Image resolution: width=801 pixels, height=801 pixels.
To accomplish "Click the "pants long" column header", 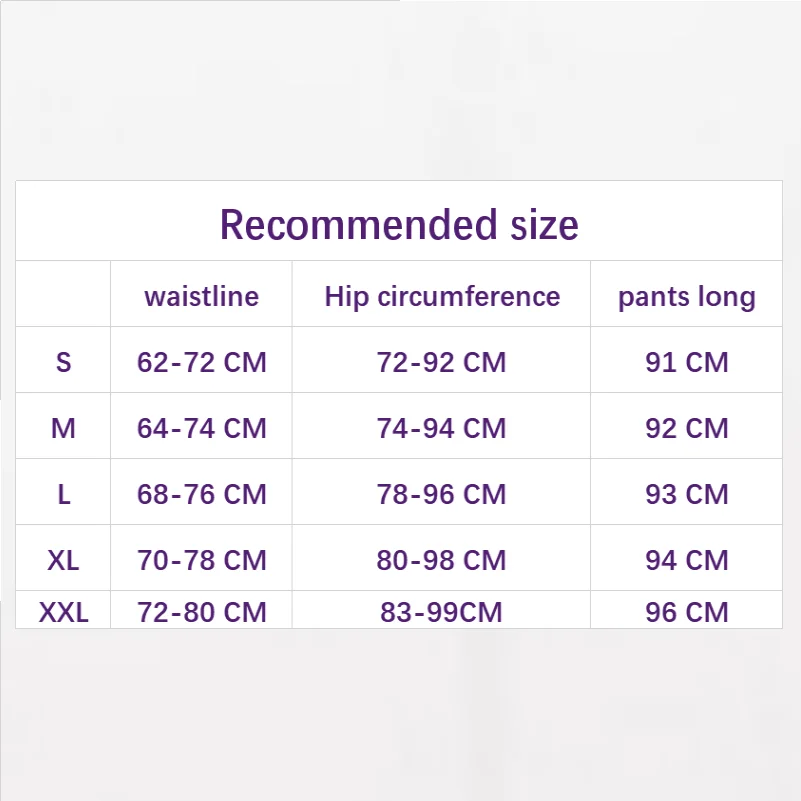I will pos(687,296).
